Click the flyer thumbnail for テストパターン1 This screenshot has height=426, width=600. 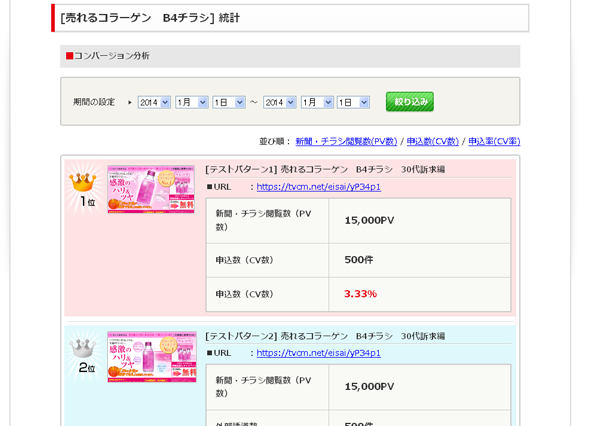(x=151, y=189)
